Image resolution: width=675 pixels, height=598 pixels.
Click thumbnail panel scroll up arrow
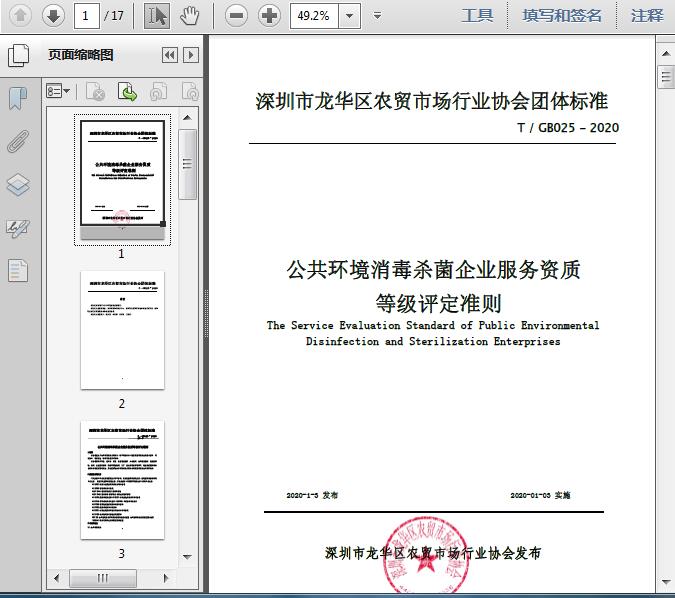(x=187, y=118)
